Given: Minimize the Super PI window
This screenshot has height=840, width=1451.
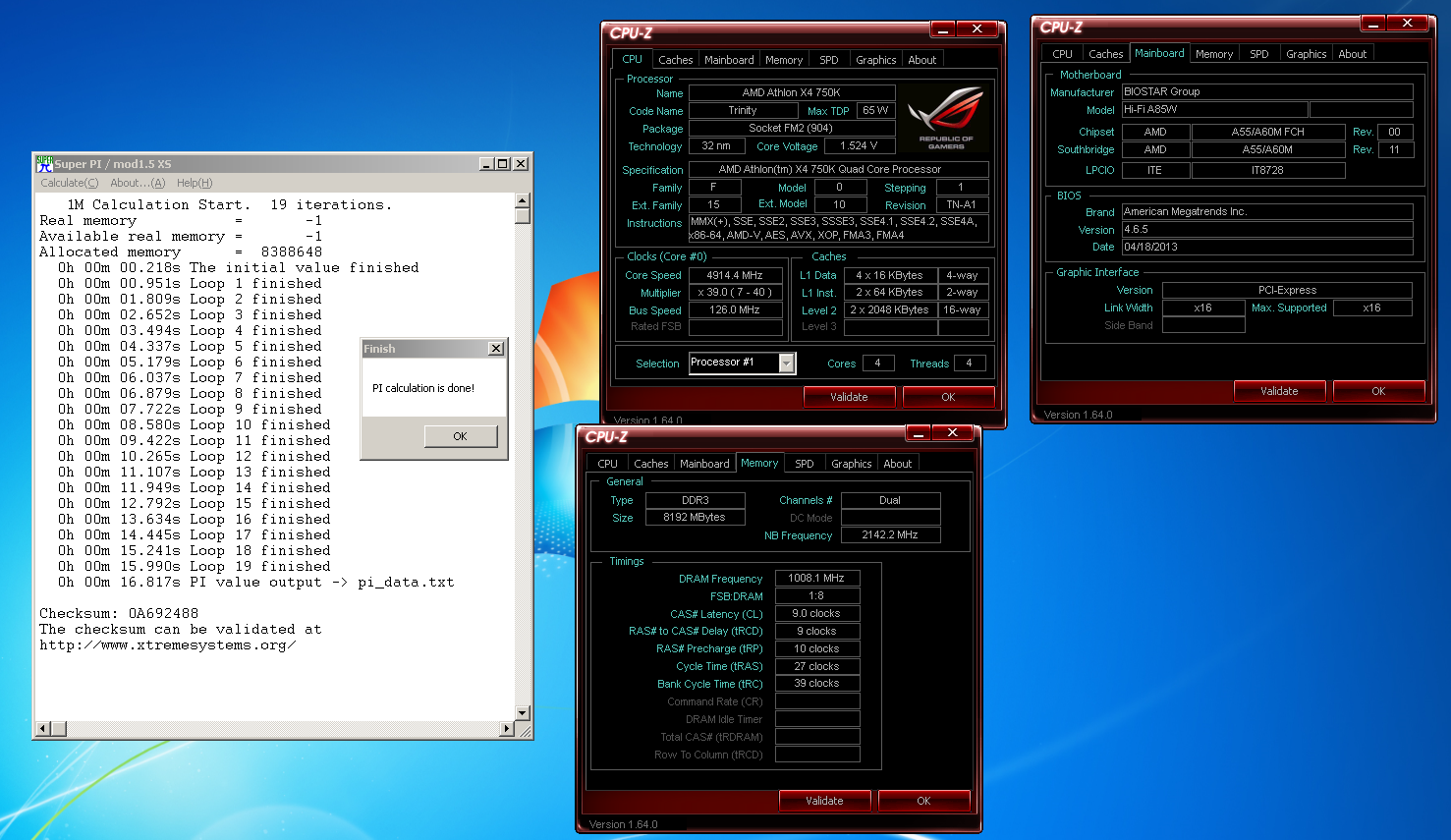Looking at the screenshot, I should [x=486, y=164].
